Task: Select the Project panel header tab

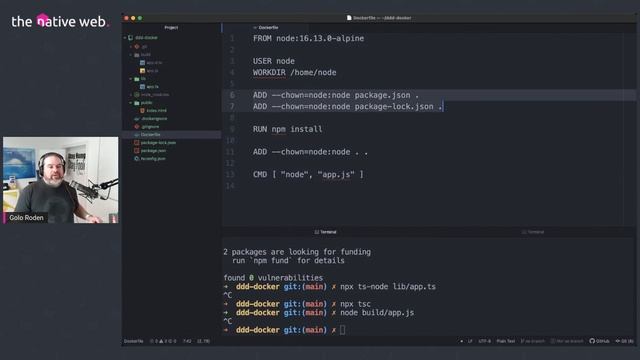Action: tap(171, 27)
